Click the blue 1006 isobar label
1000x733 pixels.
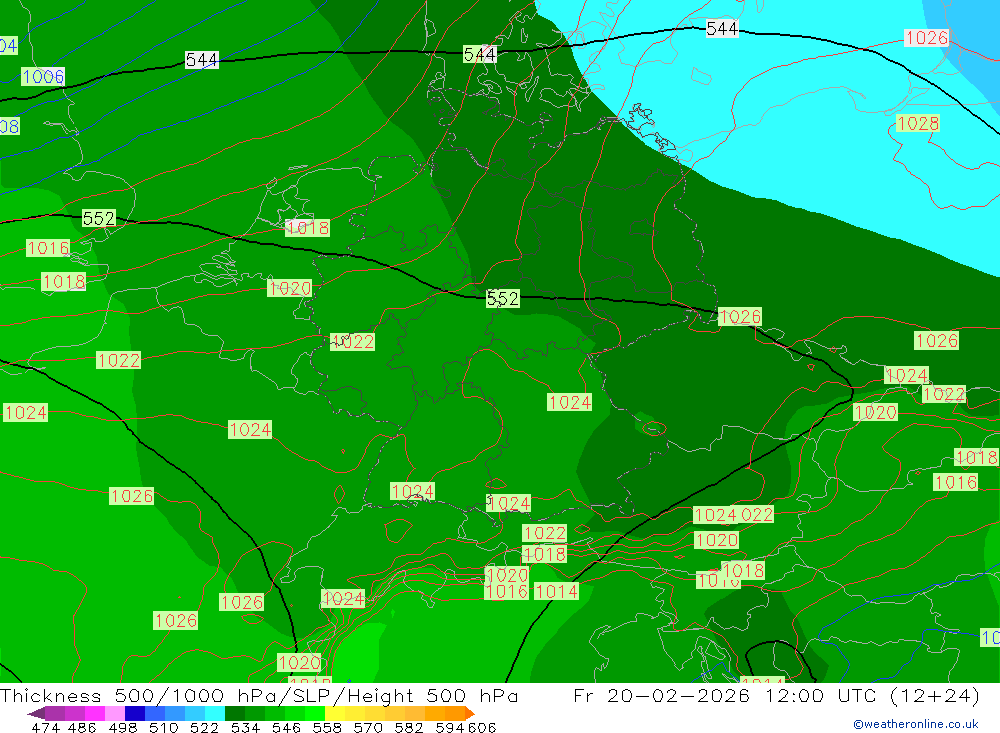coord(43,77)
